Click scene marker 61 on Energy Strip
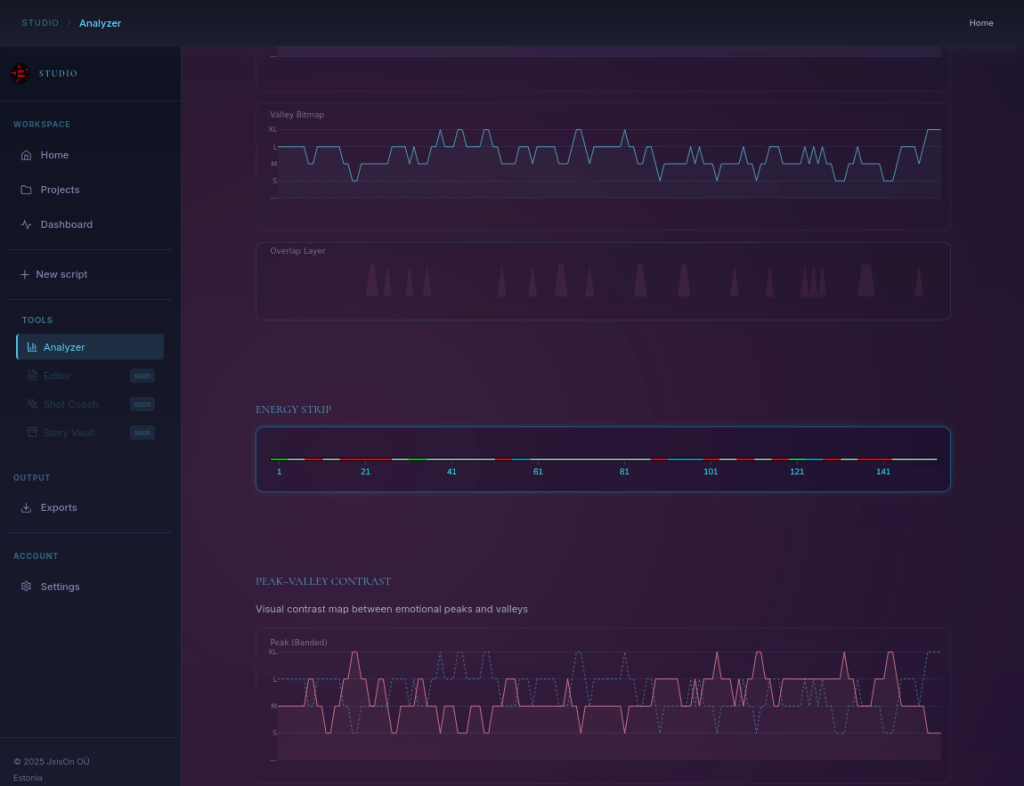 538,471
